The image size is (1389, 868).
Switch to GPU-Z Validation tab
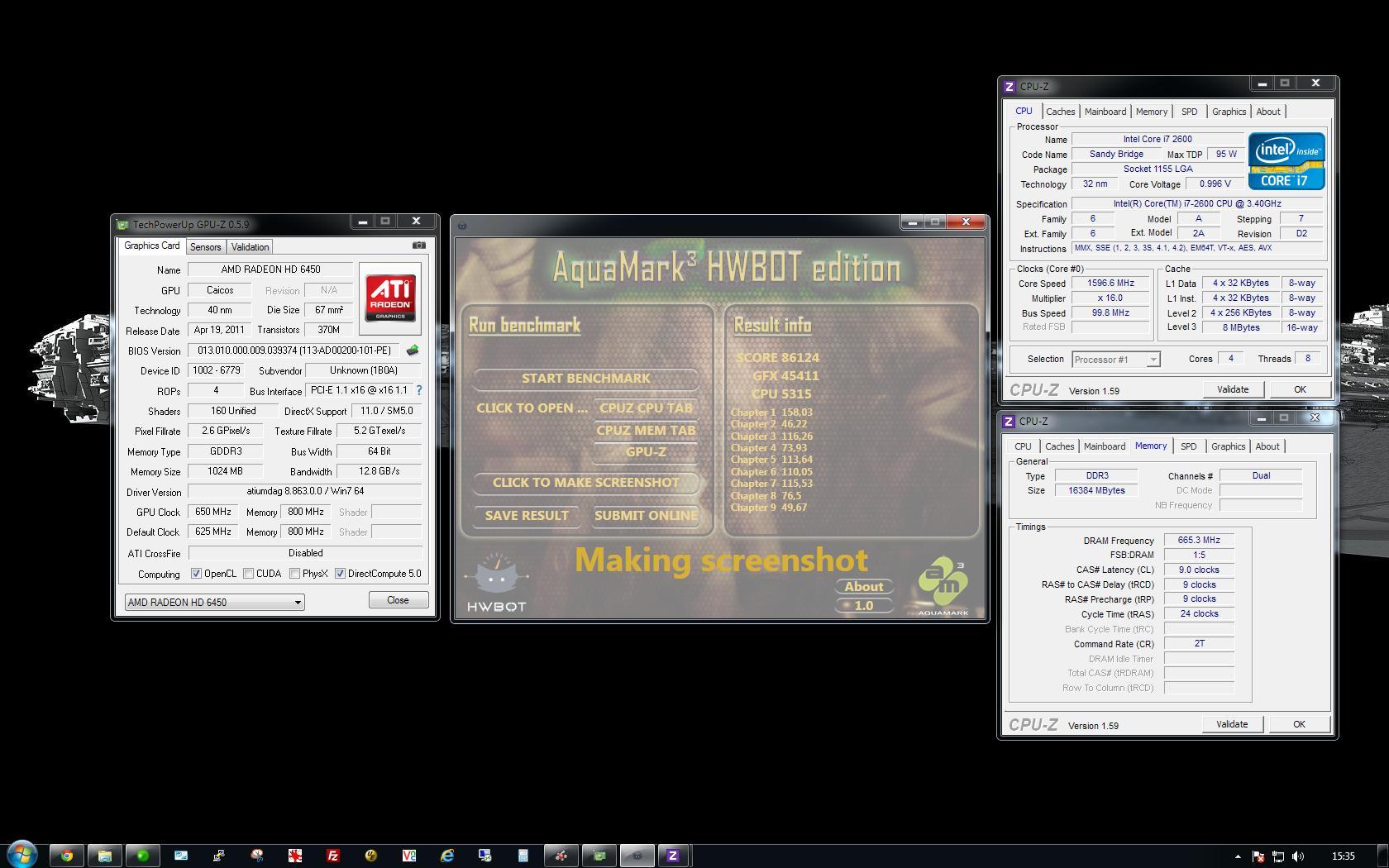250,247
